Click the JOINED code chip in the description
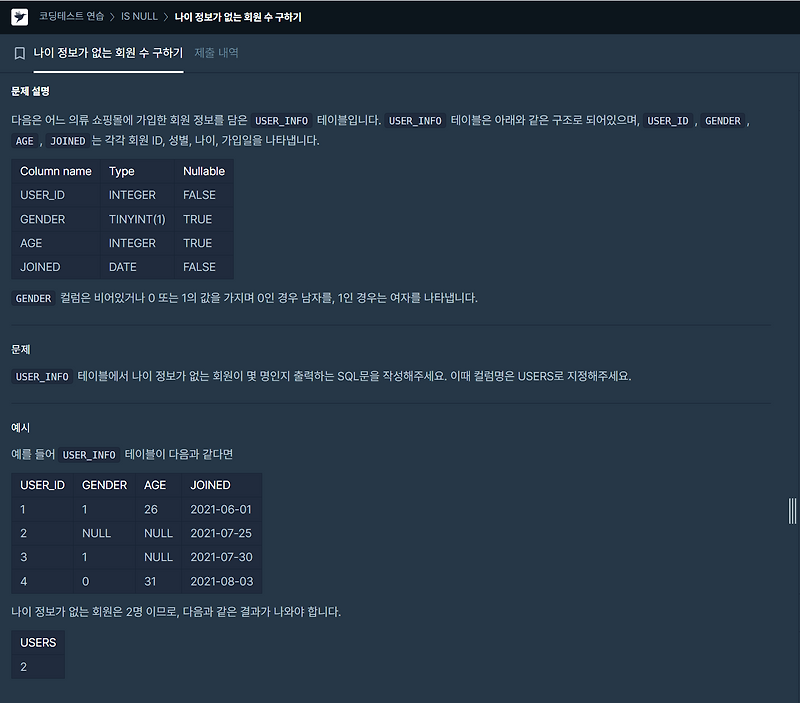Viewport: 800px width, 703px height. tap(66, 141)
